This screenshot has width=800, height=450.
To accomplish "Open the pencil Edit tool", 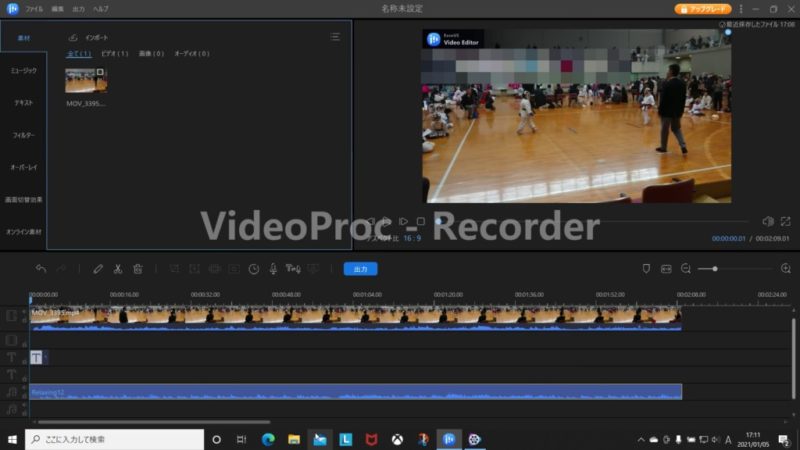I will [98, 269].
